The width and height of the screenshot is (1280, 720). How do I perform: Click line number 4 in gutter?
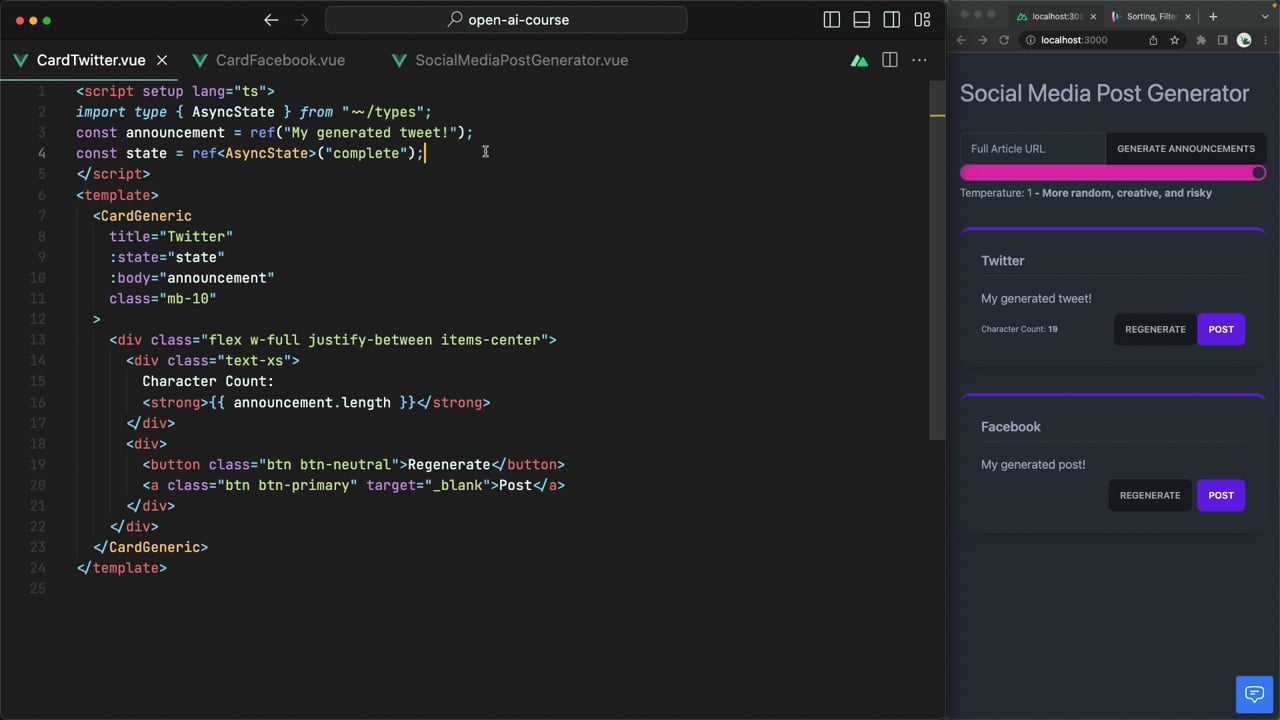point(41,153)
